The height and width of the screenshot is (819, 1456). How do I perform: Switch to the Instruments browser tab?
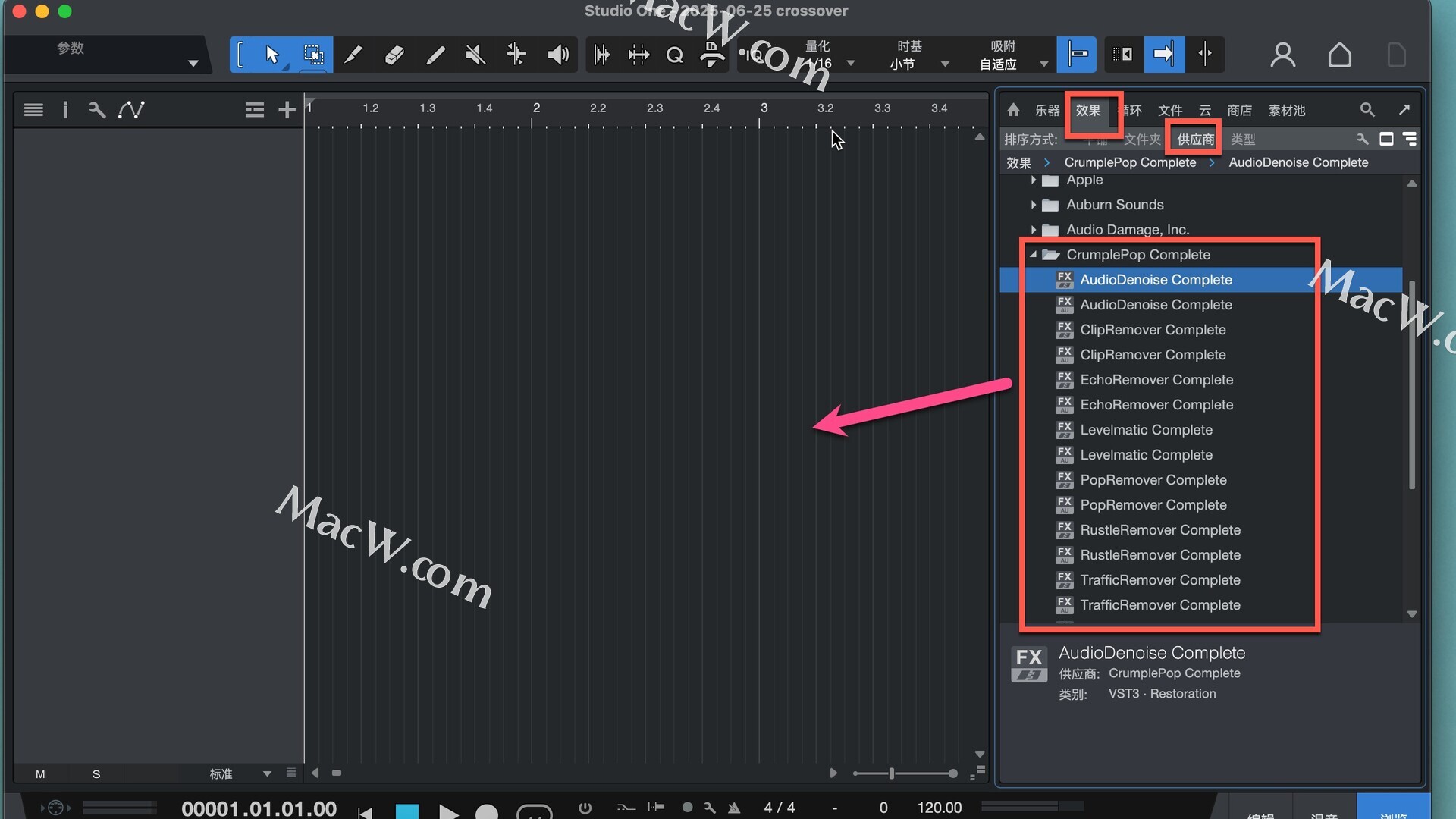click(x=1047, y=111)
